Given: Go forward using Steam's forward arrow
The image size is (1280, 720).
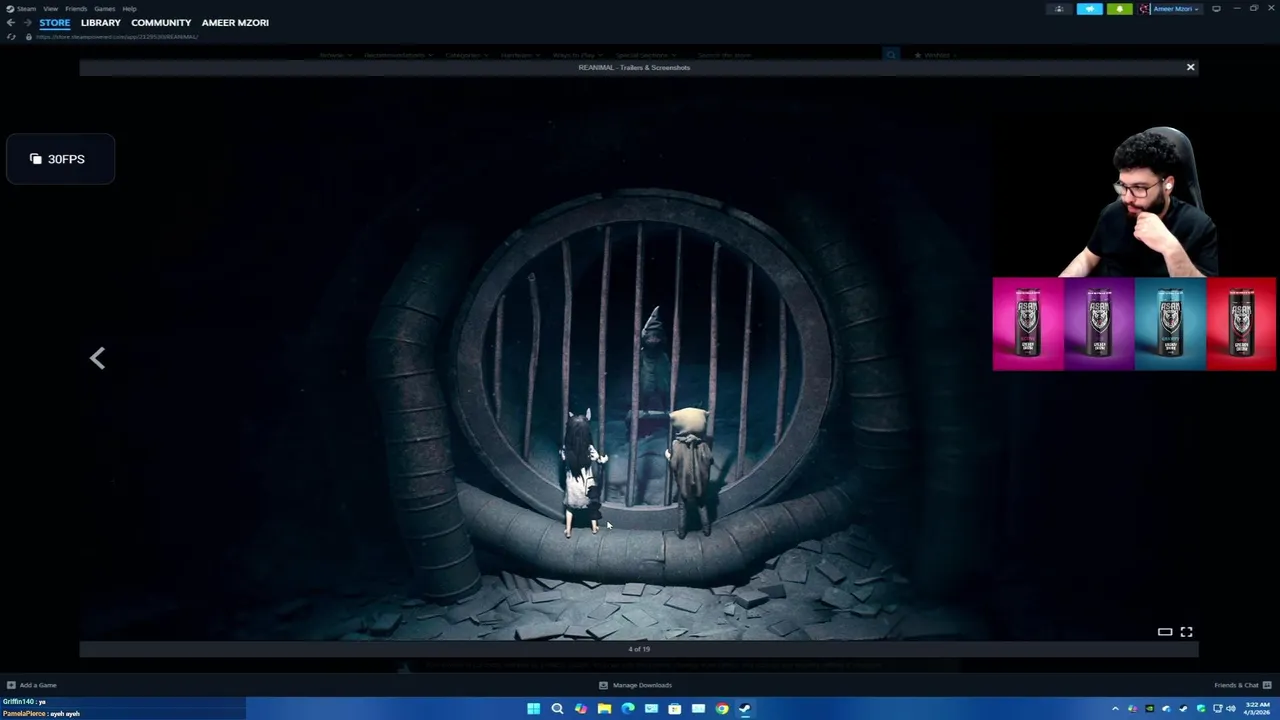Looking at the screenshot, I should pyautogui.click(x=27, y=22).
